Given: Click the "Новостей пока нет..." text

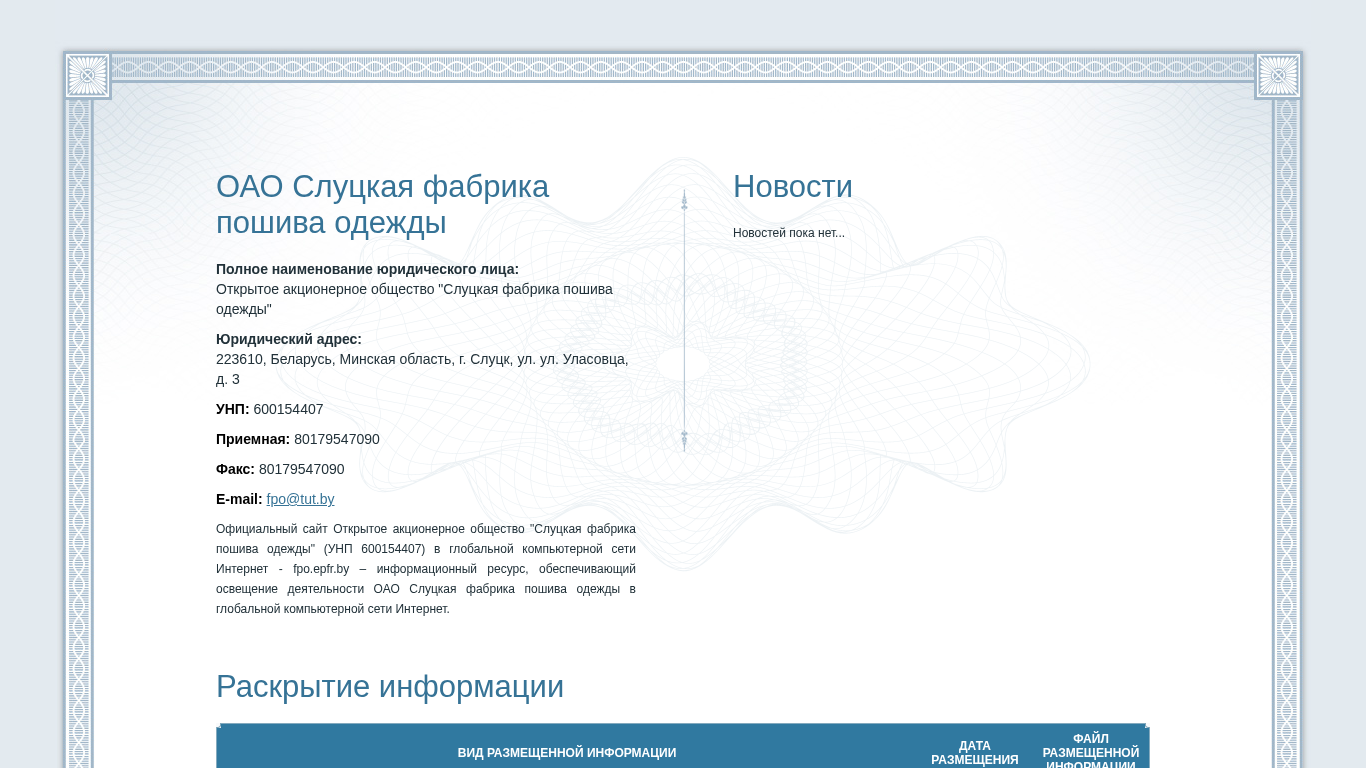Looking at the screenshot, I should (789, 233).
